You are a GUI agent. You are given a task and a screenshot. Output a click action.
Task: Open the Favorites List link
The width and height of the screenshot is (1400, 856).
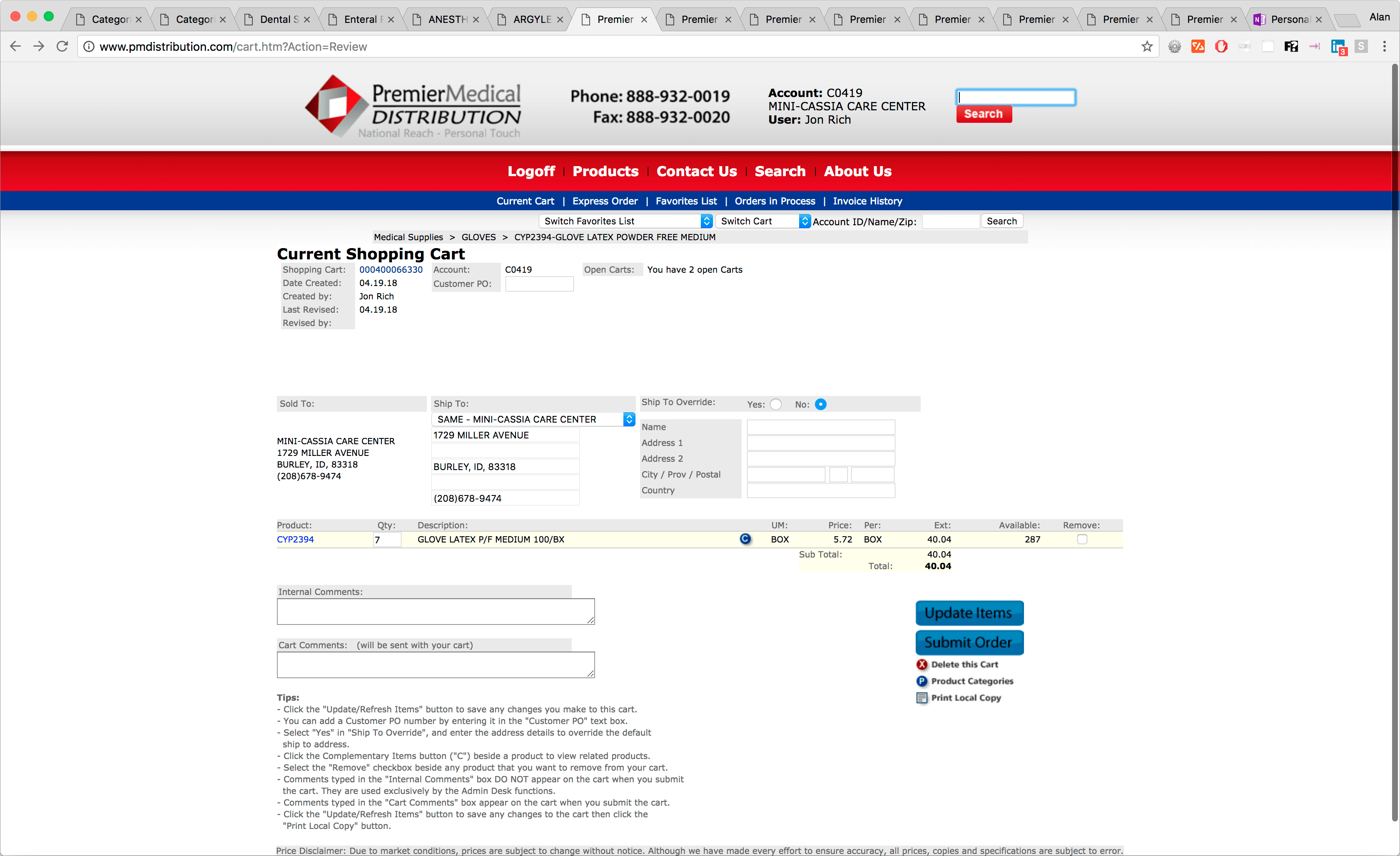pyautogui.click(x=686, y=201)
